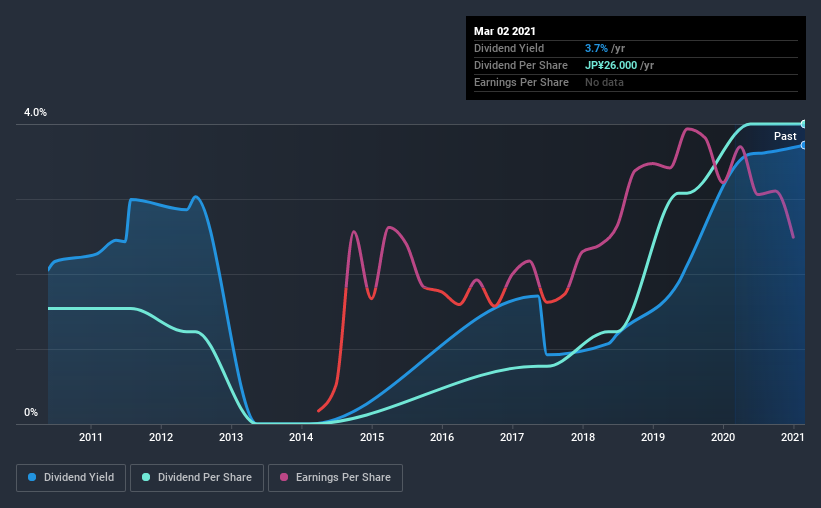Toggle the Dividend Yield legend button
The image size is (821, 508).
(71, 478)
